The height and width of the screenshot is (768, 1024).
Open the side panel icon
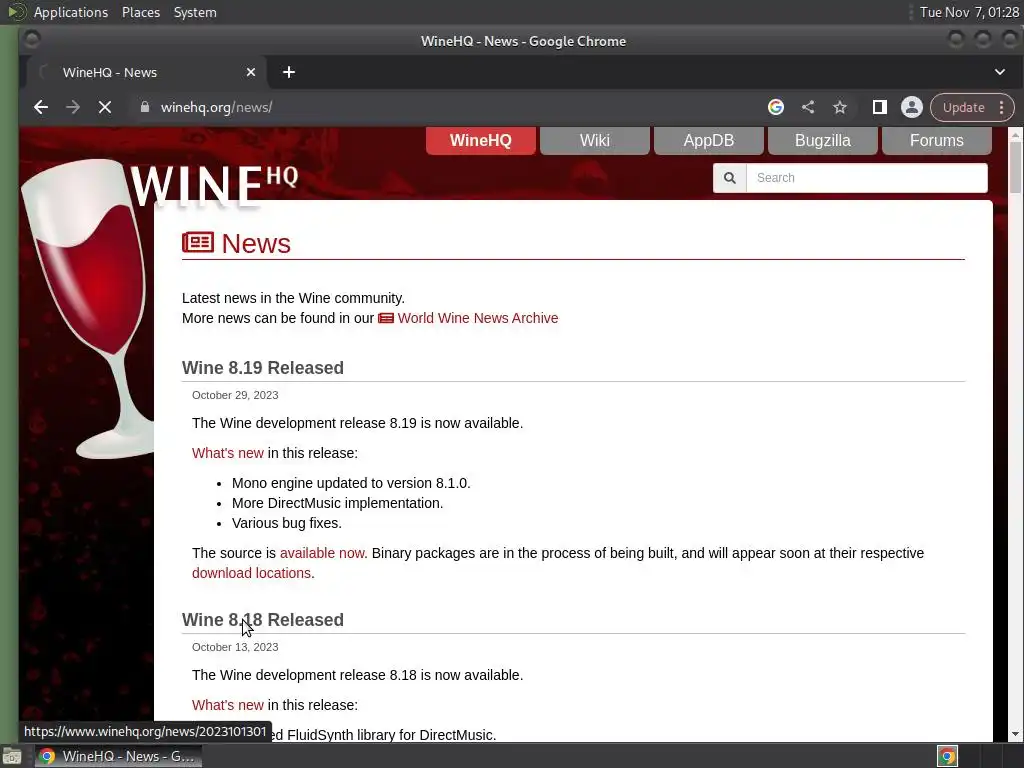880,107
